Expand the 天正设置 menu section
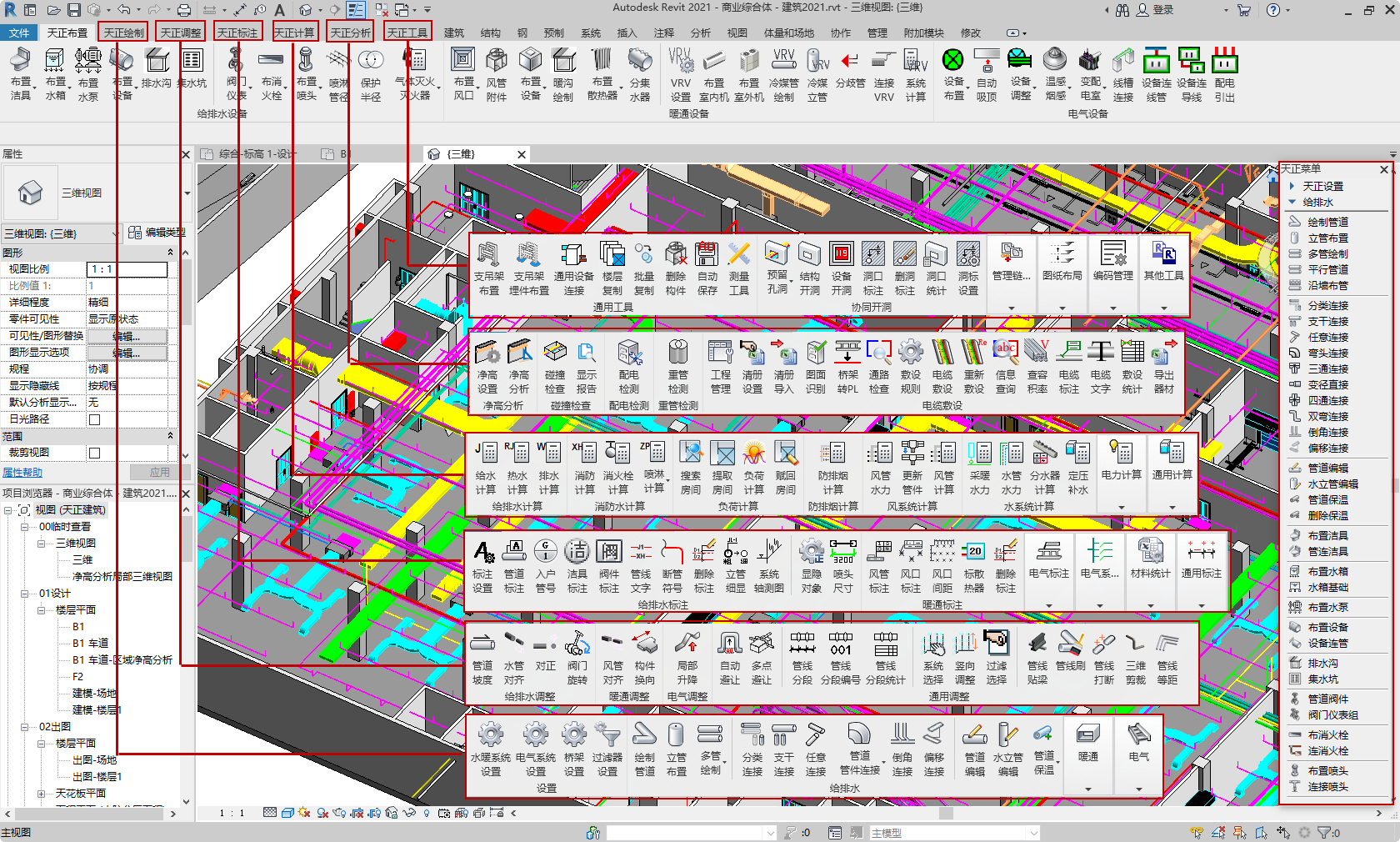The image size is (1400, 842). pos(1292,186)
